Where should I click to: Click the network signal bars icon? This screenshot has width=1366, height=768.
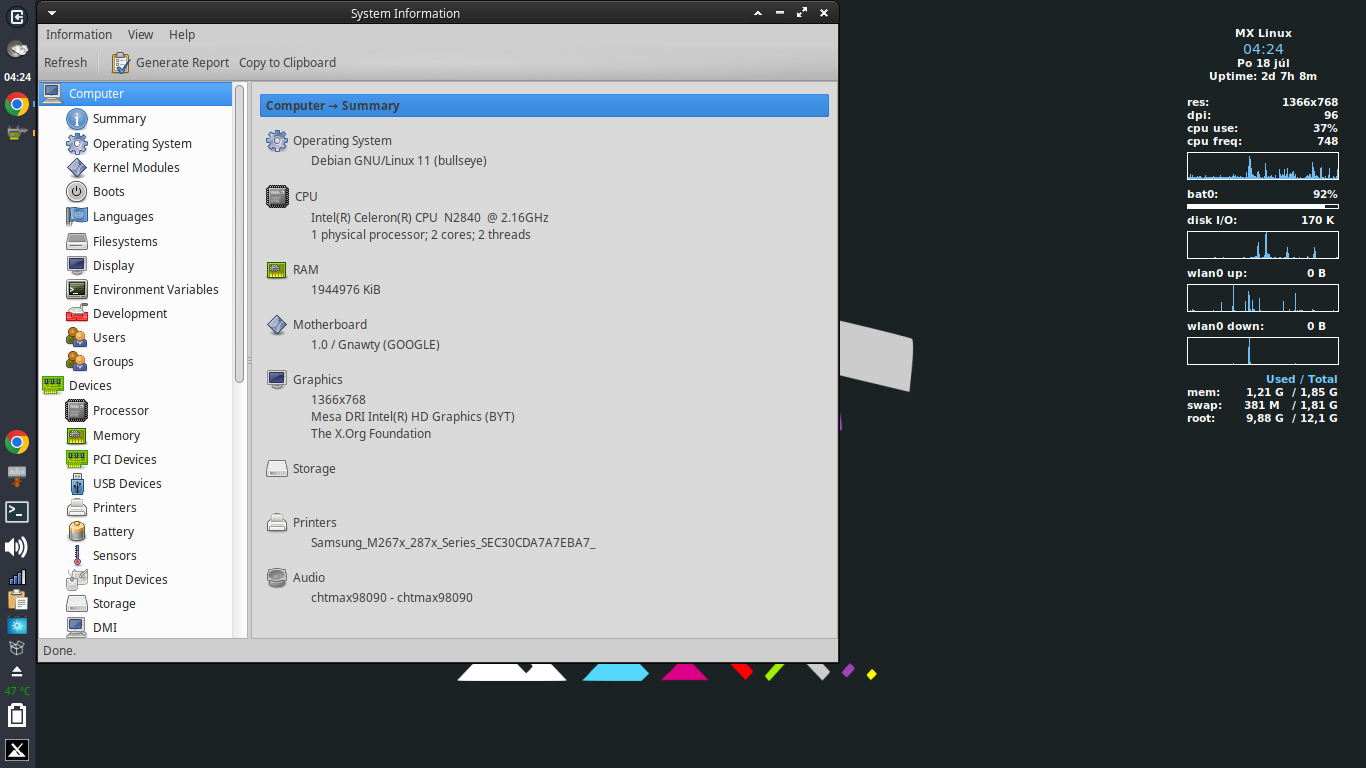click(17, 577)
